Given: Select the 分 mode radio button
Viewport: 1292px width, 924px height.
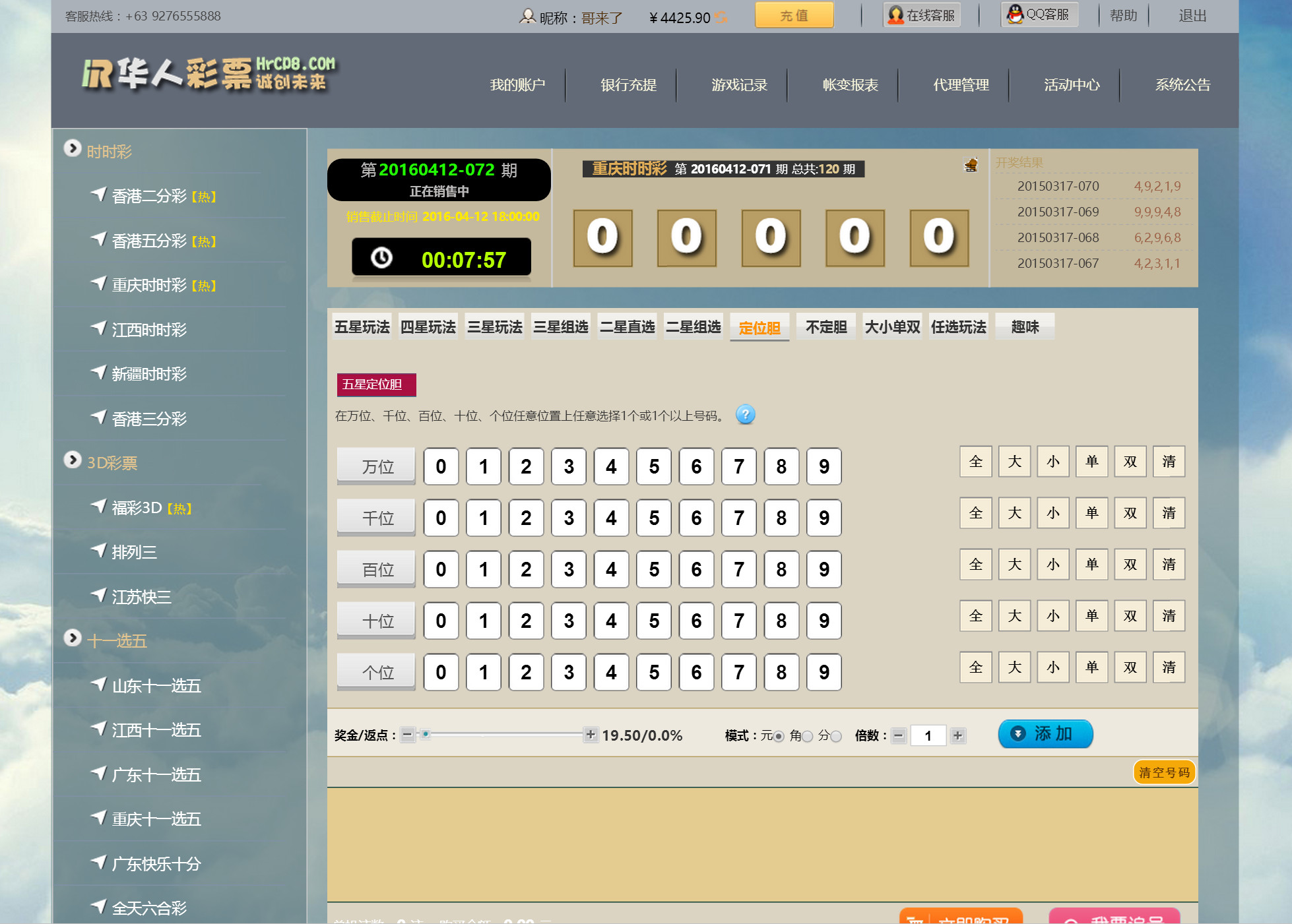Looking at the screenshot, I should click(836, 736).
